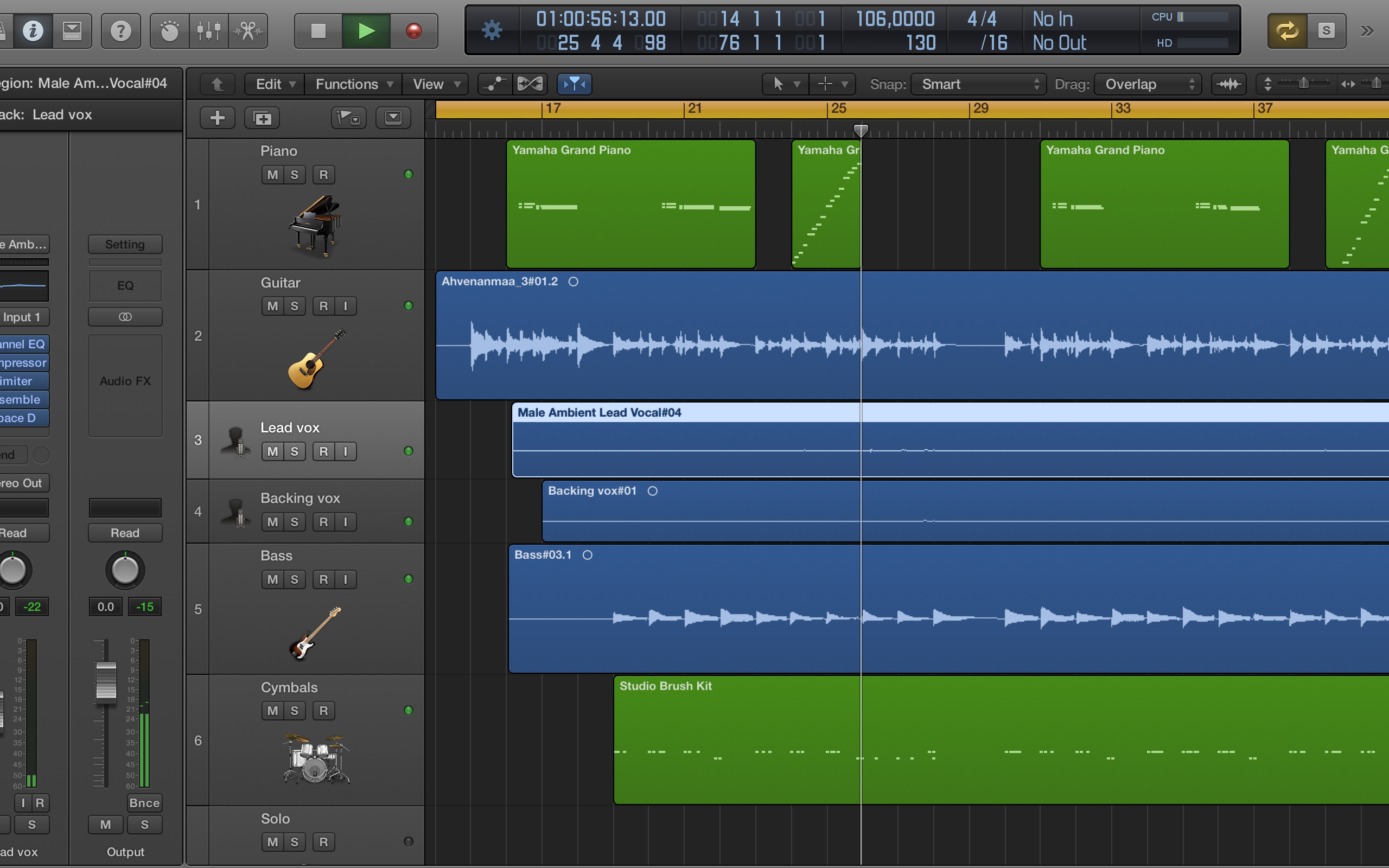Open the Inspector with the info icon
The width and height of the screenshot is (1389, 868).
(33, 31)
